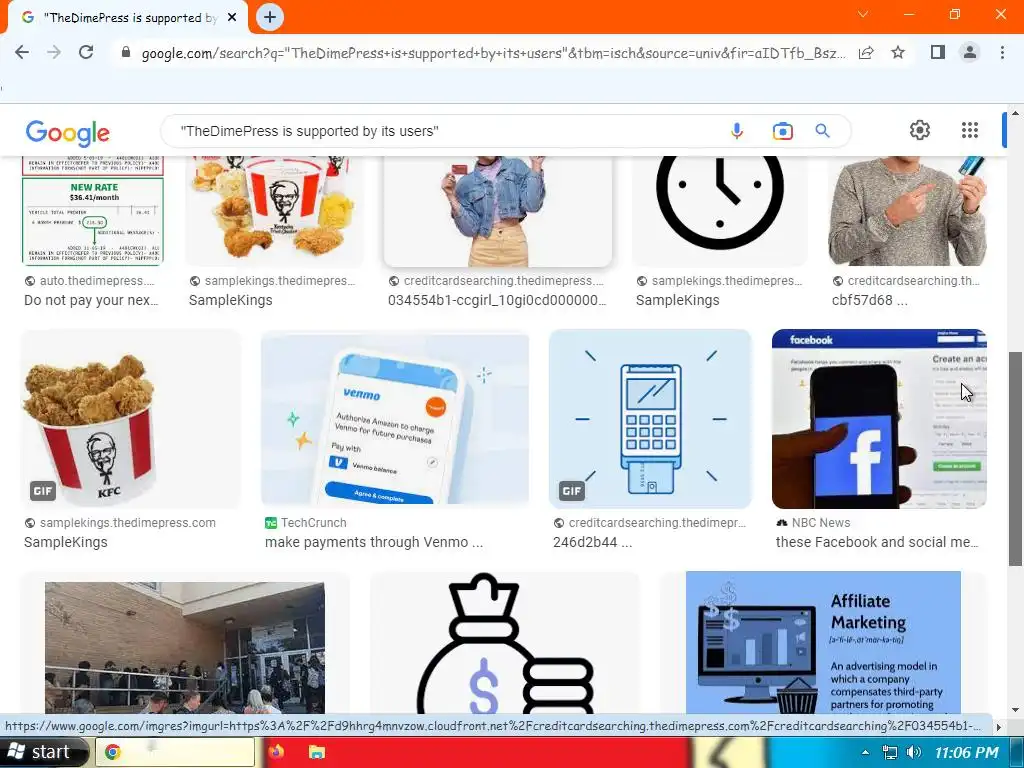
Task: Click the Google logo
Action: coord(68,133)
